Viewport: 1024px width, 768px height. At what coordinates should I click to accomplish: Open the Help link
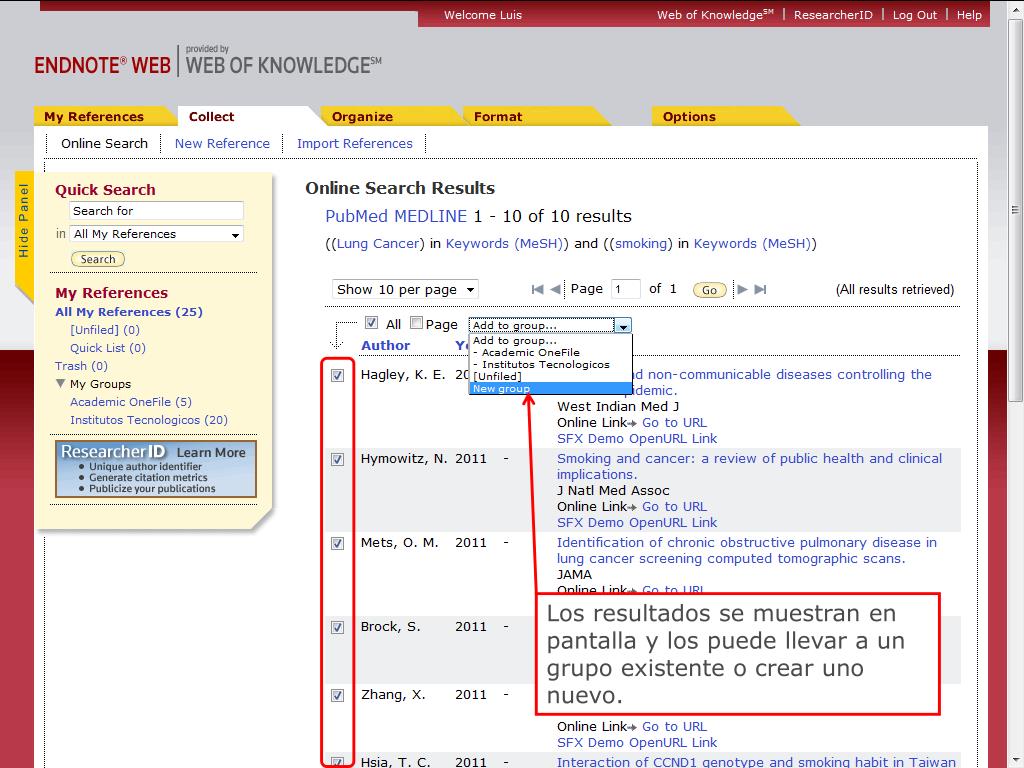(969, 15)
